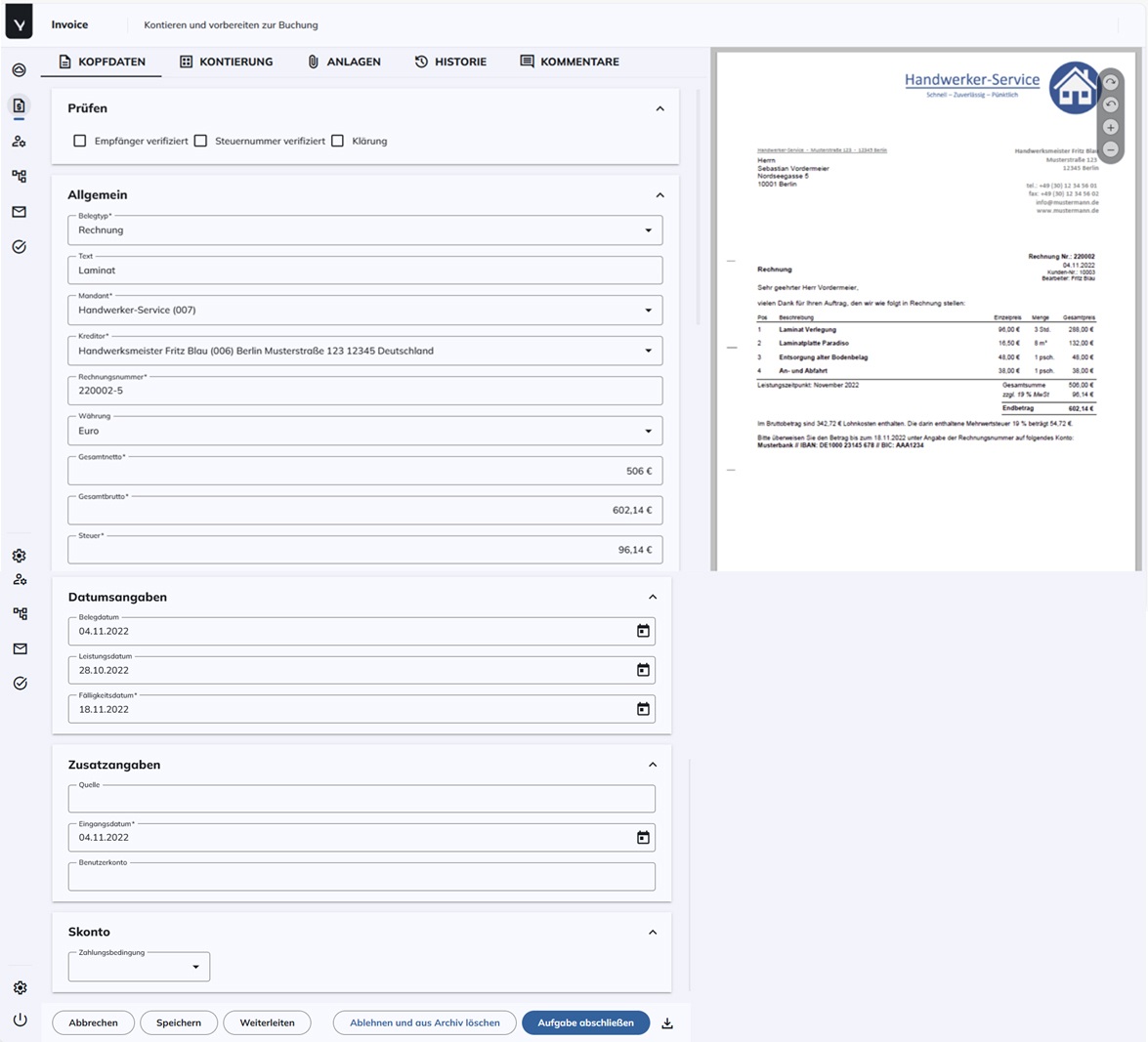Image resolution: width=1148 pixels, height=1042 pixels.
Task: Open the Anlagen tab
Action: coord(344,62)
